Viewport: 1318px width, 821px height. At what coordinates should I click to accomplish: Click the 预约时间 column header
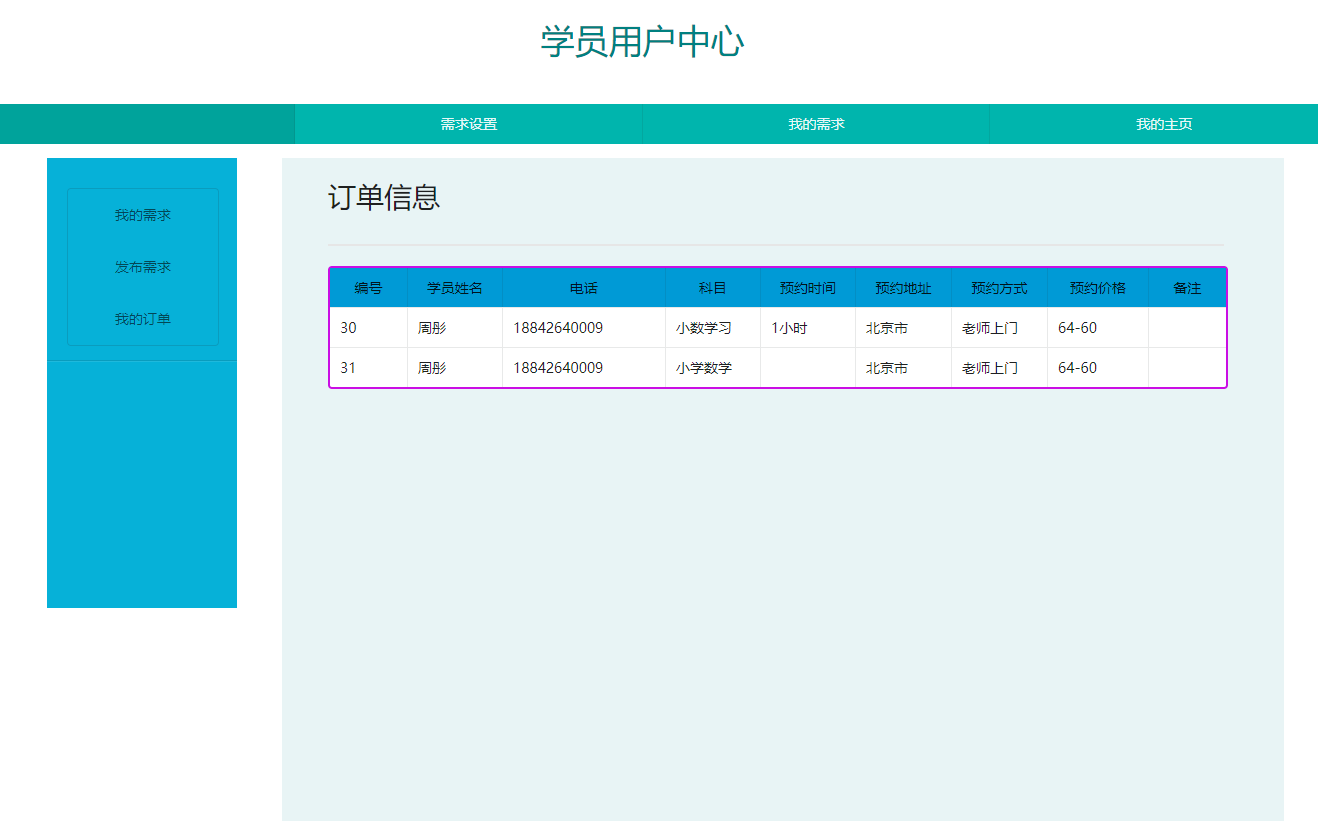click(x=807, y=287)
